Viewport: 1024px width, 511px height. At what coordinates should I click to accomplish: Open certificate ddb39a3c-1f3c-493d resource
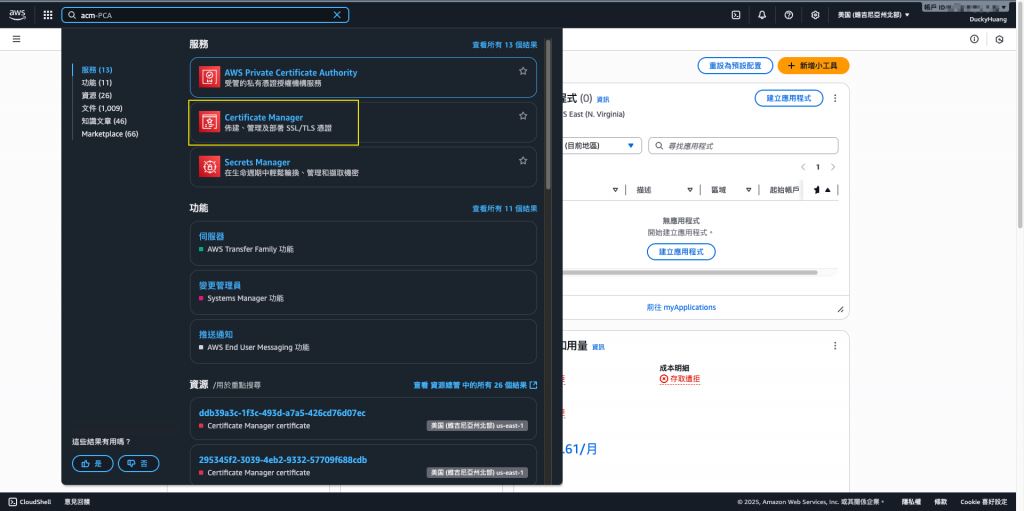pyautogui.click(x=282, y=413)
